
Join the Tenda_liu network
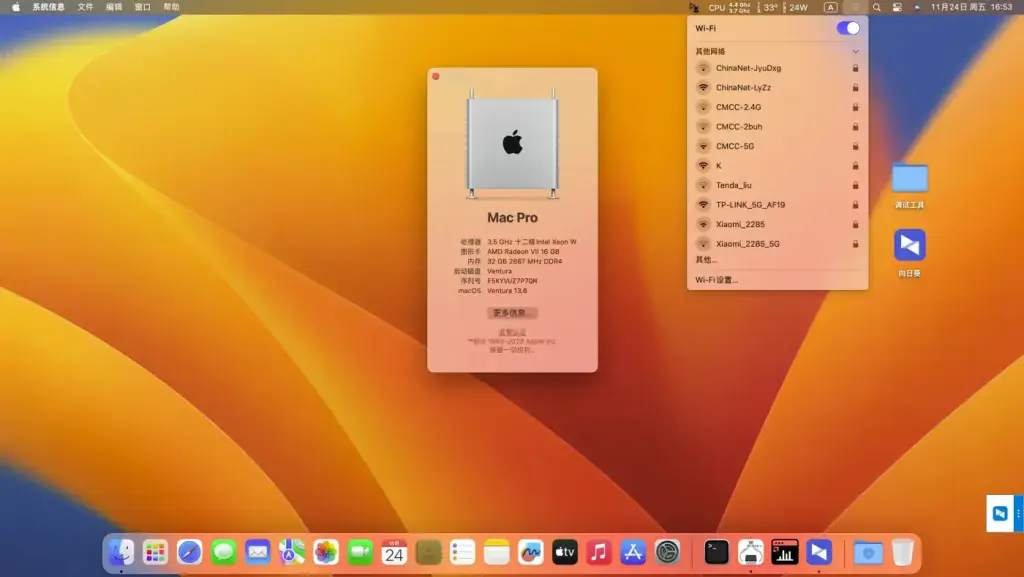(x=777, y=185)
